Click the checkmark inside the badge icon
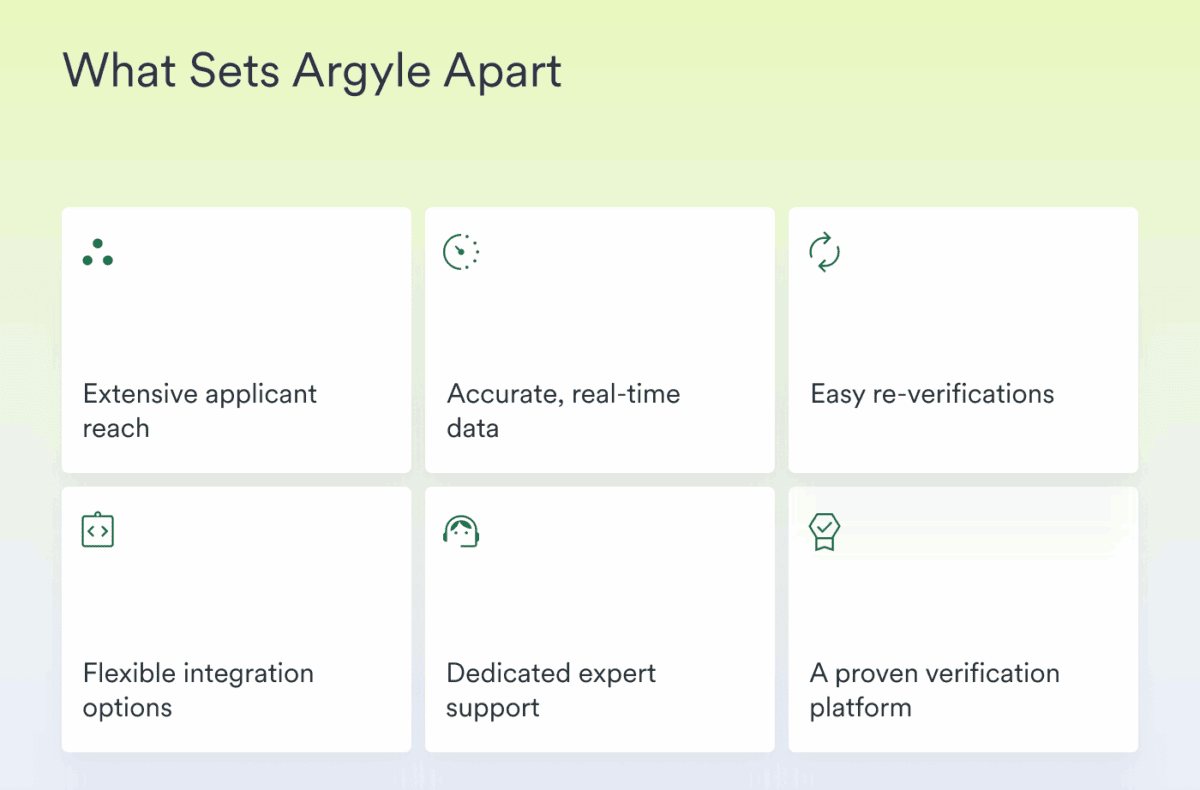The height and width of the screenshot is (790, 1200). pos(825,527)
